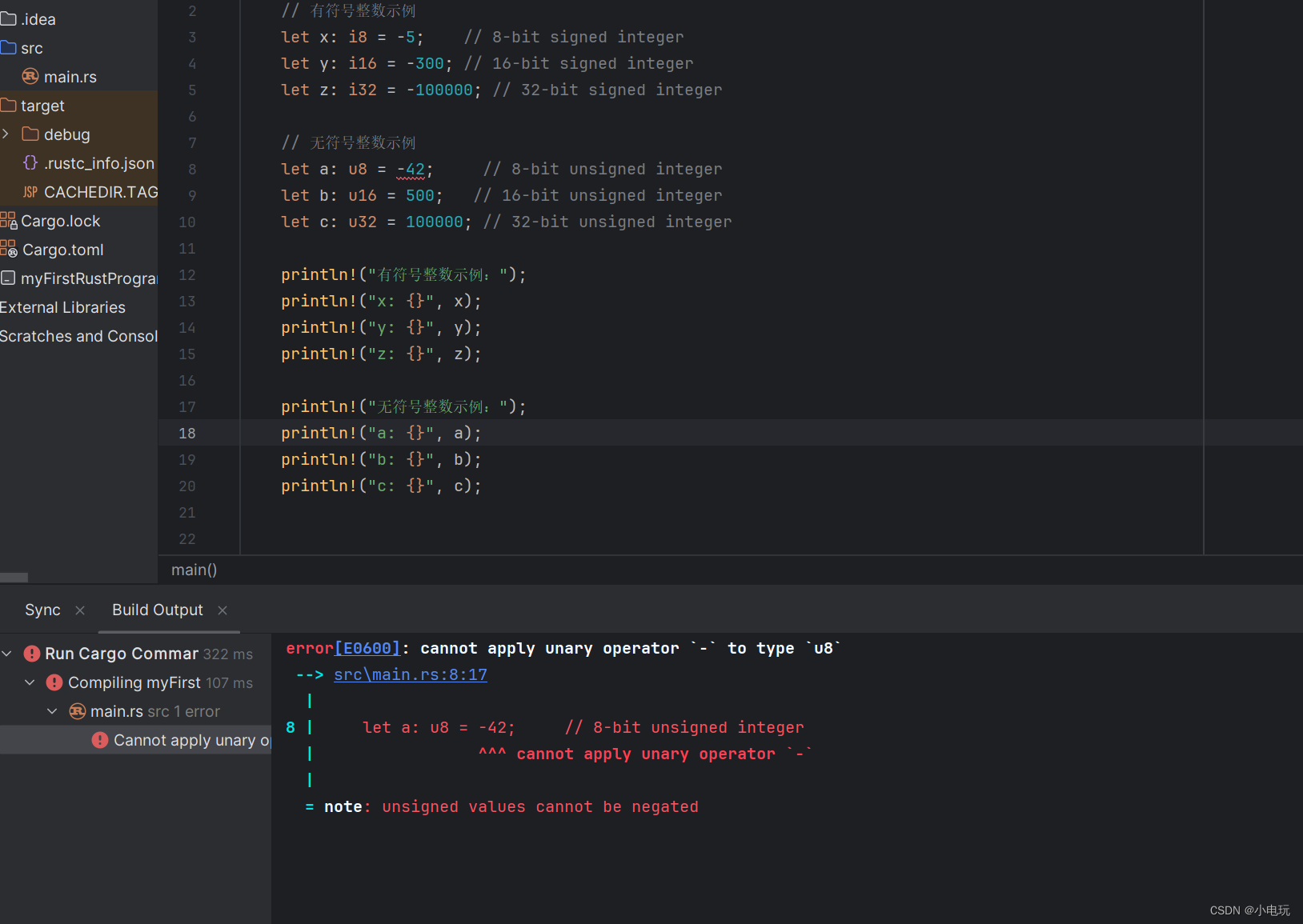
Task: Click main() breadcrumb
Action: [x=194, y=570]
